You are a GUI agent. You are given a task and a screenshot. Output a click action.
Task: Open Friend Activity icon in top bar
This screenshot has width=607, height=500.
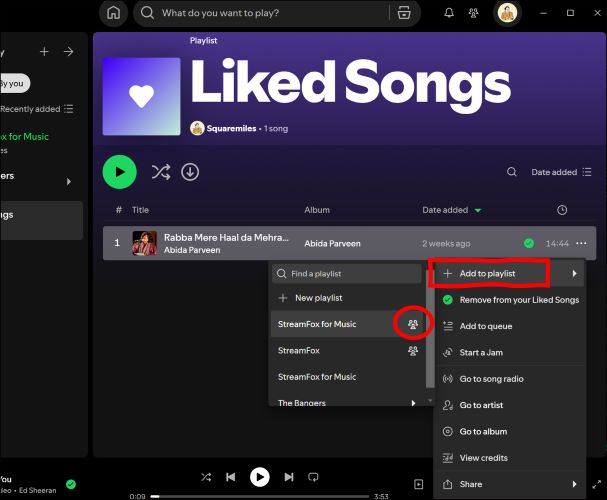tap(473, 13)
